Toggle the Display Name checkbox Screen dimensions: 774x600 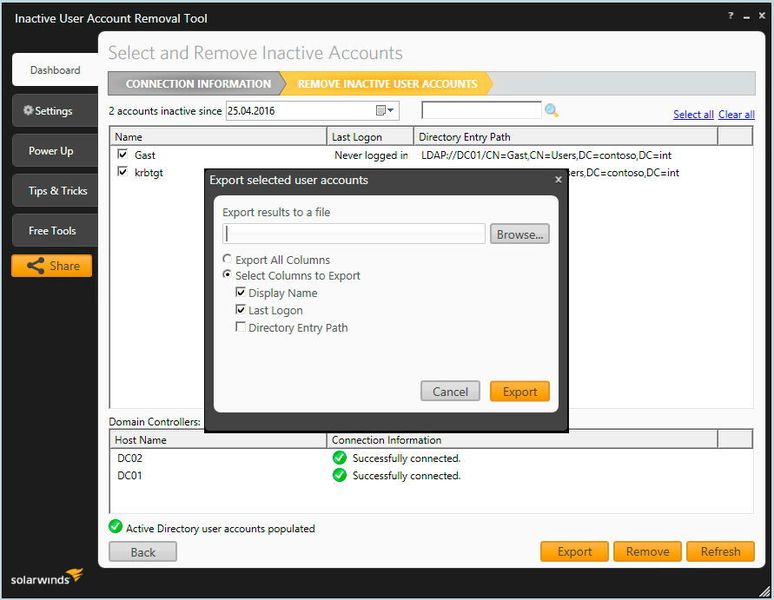240,292
